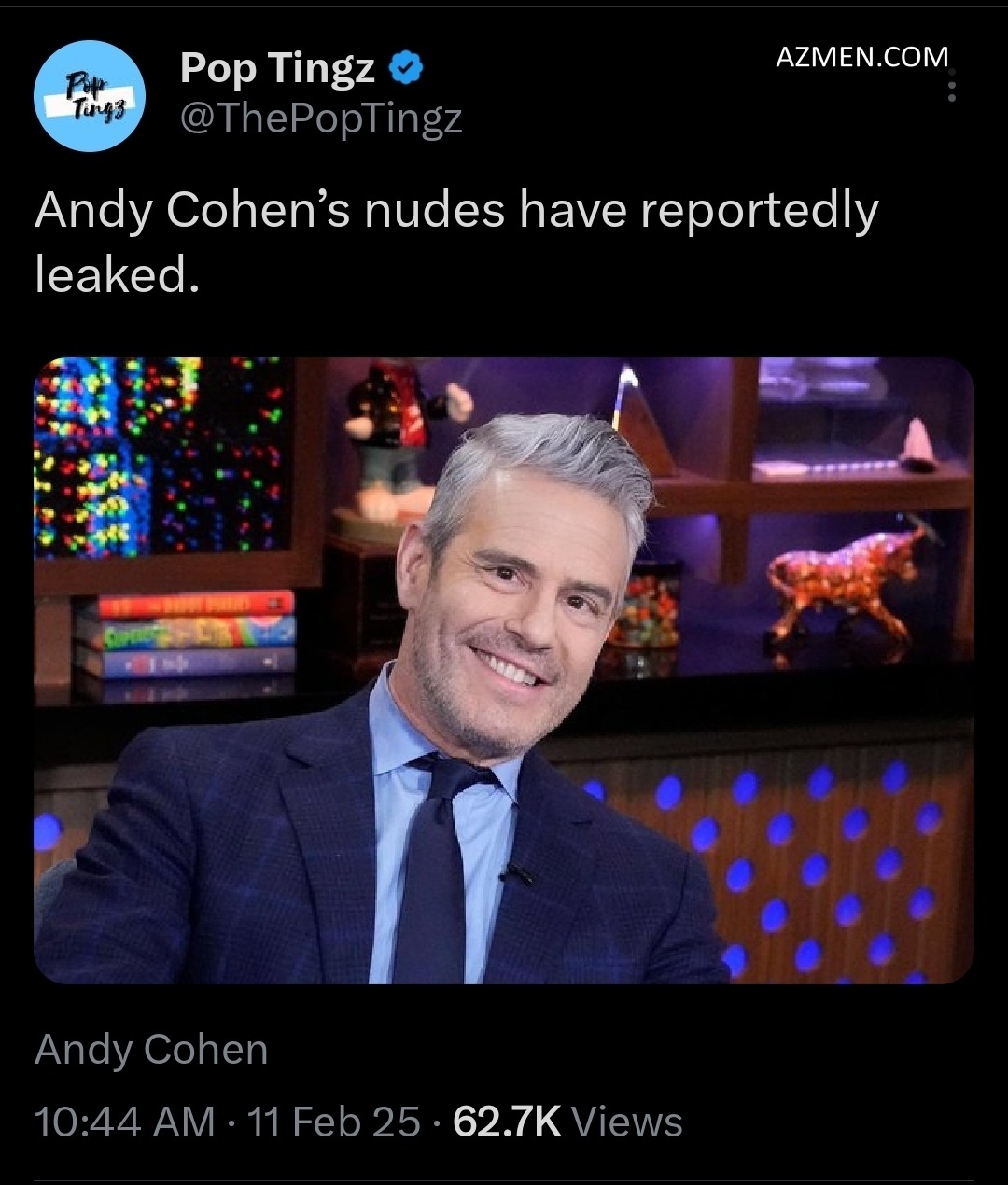Tap the 11 Feb 25 date
Viewport: 1008px width, 1185px height.
(334, 1121)
